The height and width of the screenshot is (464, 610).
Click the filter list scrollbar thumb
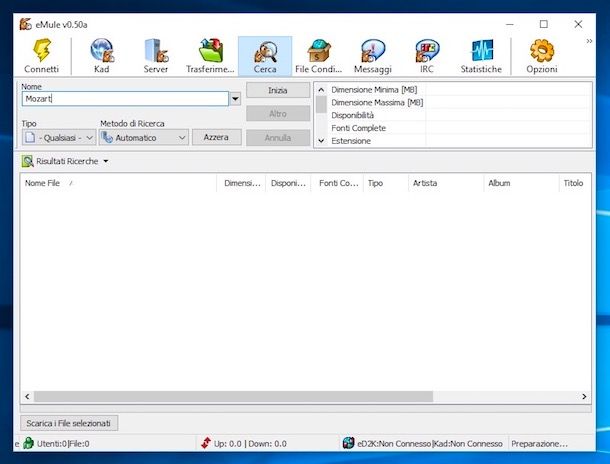[x=321, y=104]
